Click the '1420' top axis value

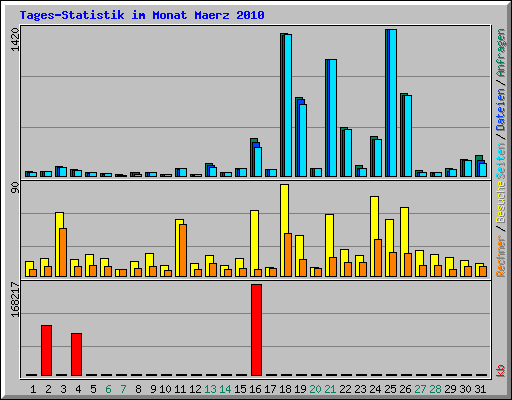pyautogui.click(x=15, y=39)
